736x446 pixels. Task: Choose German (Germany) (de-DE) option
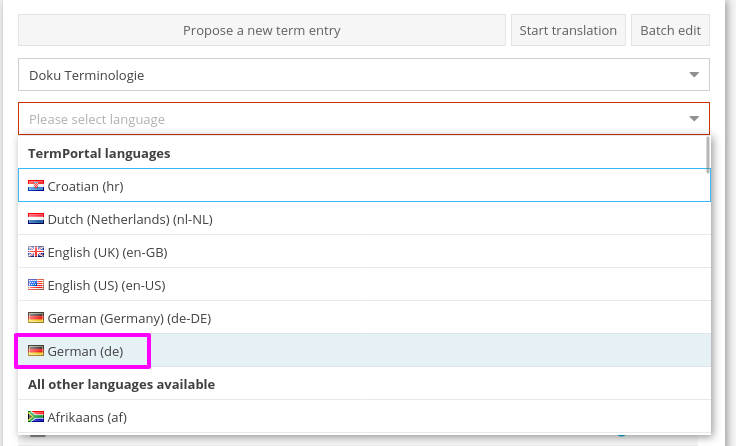[x=129, y=318]
